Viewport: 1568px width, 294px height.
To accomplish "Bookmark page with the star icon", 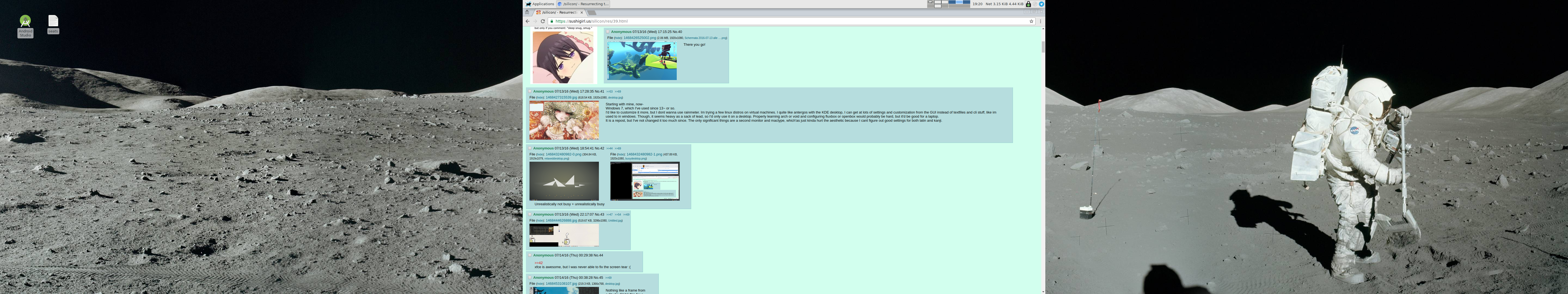I will tap(1031, 21).
